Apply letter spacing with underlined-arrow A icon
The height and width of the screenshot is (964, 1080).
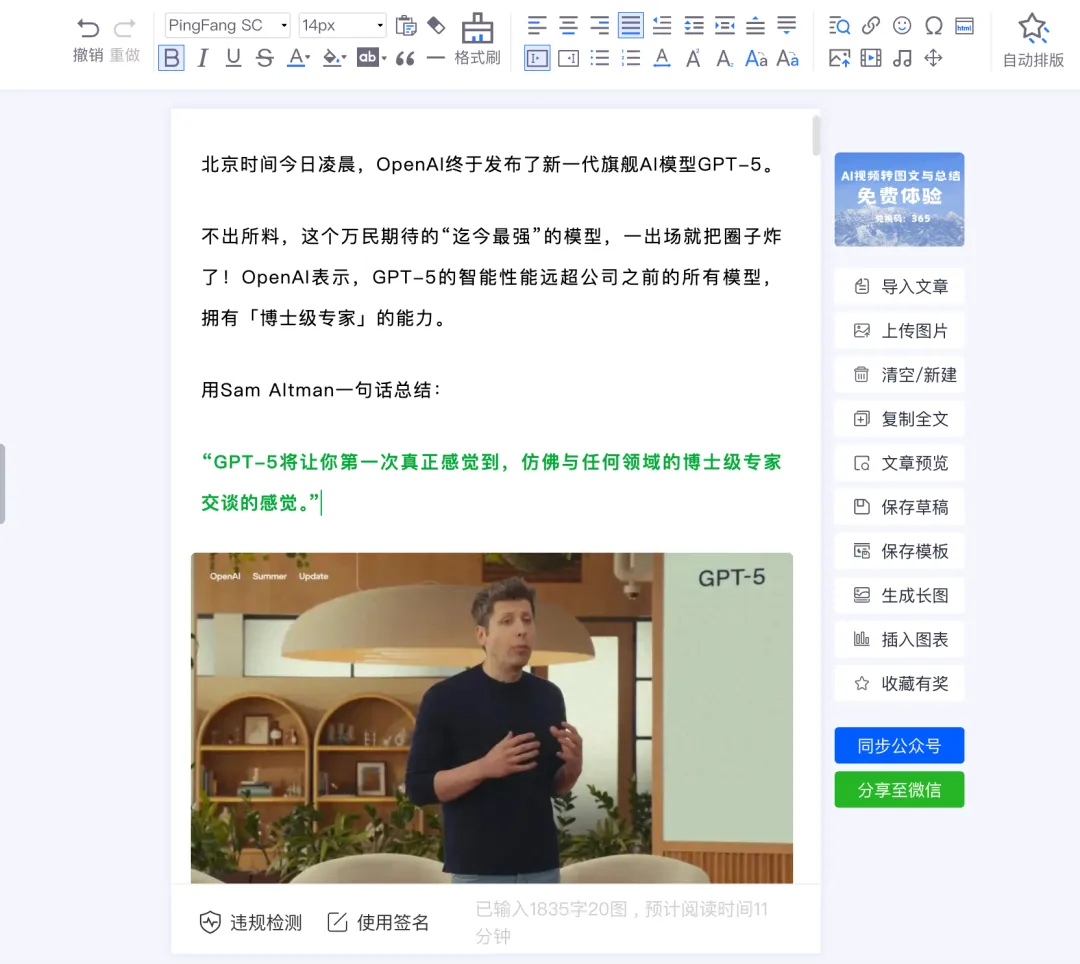[x=662, y=59]
